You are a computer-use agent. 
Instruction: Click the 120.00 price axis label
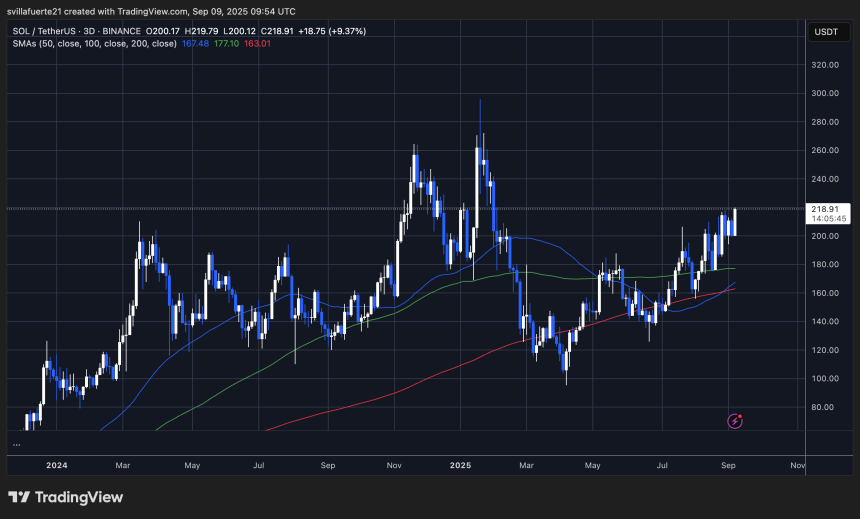pos(825,350)
